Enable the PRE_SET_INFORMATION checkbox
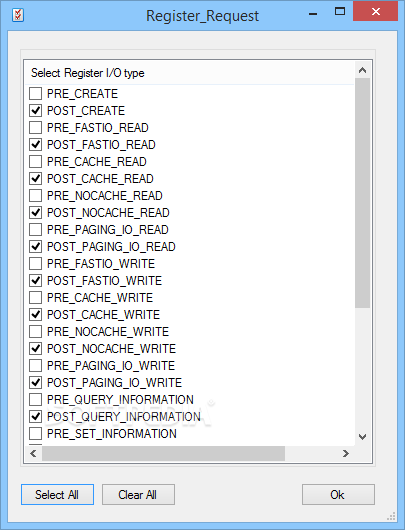This screenshot has width=405, height=530. click(35, 433)
